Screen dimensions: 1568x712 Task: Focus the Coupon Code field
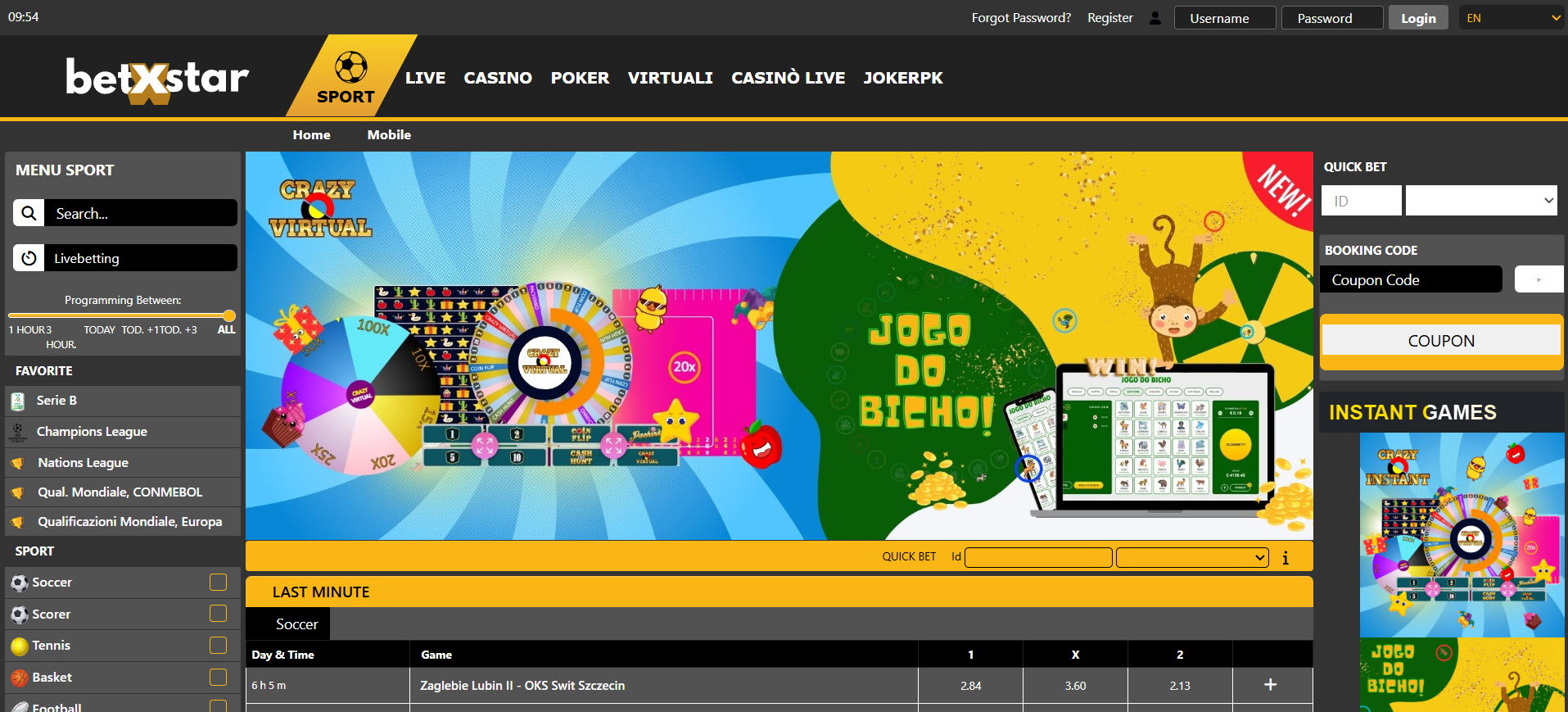pyautogui.click(x=1412, y=279)
